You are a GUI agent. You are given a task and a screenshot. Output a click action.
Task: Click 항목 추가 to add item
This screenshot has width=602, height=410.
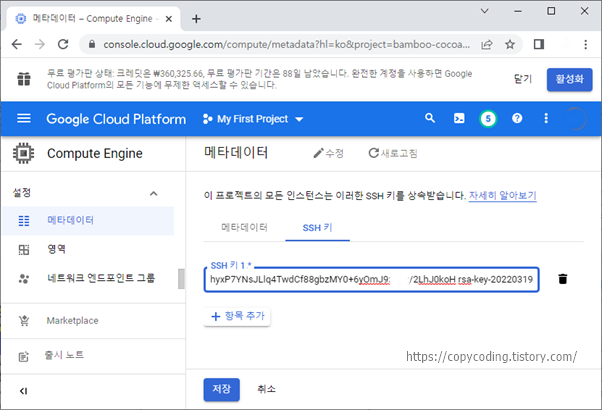pos(237,316)
